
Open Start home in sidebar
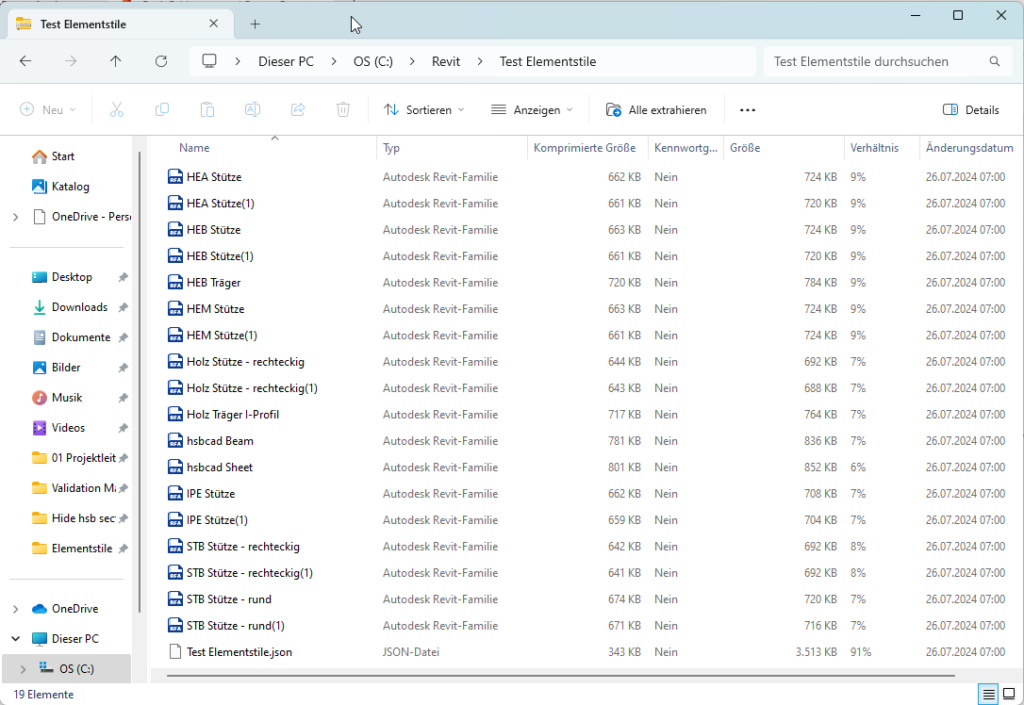pos(53,157)
